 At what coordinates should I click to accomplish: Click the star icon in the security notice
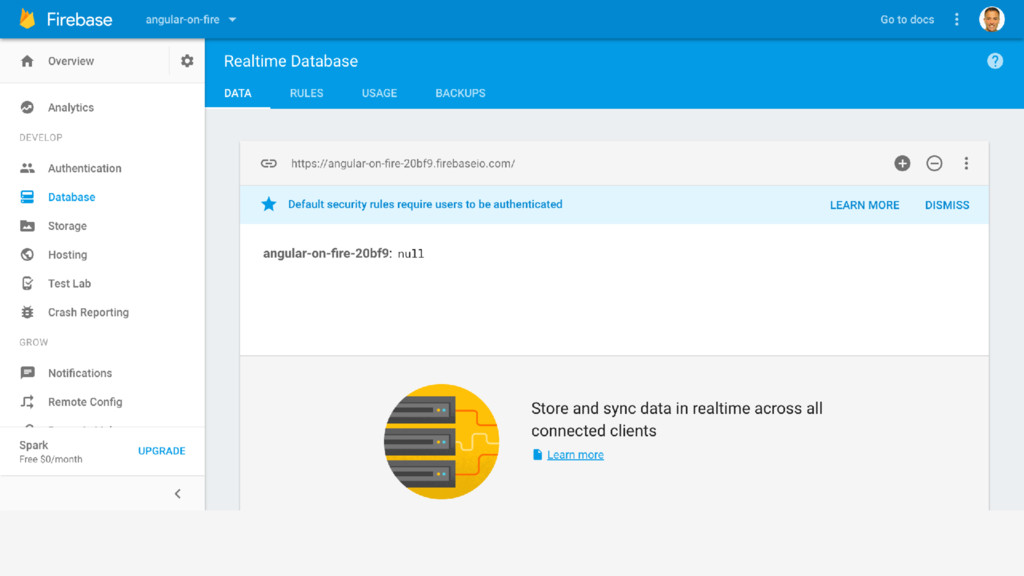[268, 204]
